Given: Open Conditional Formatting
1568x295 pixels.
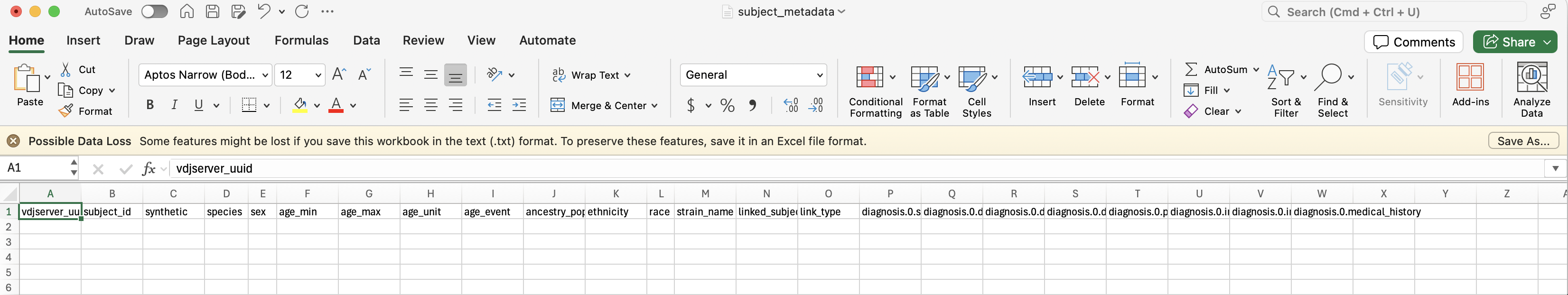Looking at the screenshot, I should pyautogui.click(x=875, y=91).
